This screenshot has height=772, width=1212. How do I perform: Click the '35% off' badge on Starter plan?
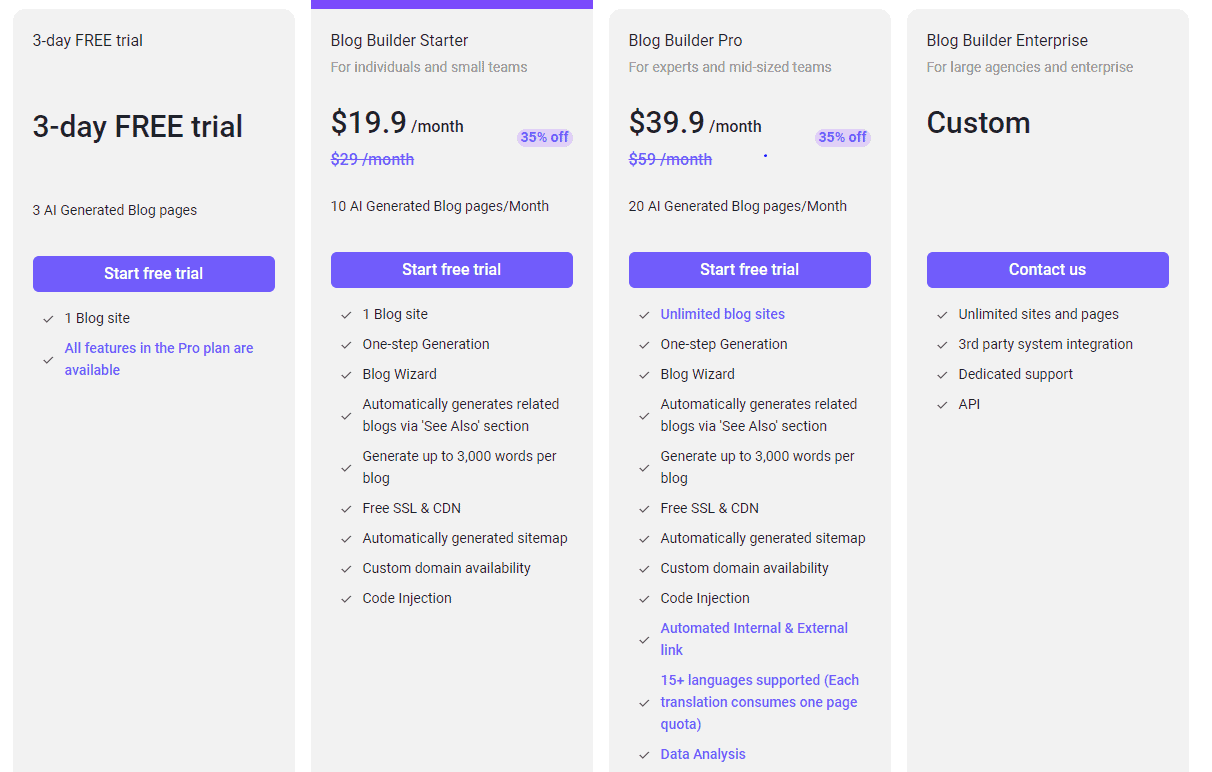click(545, 137)
